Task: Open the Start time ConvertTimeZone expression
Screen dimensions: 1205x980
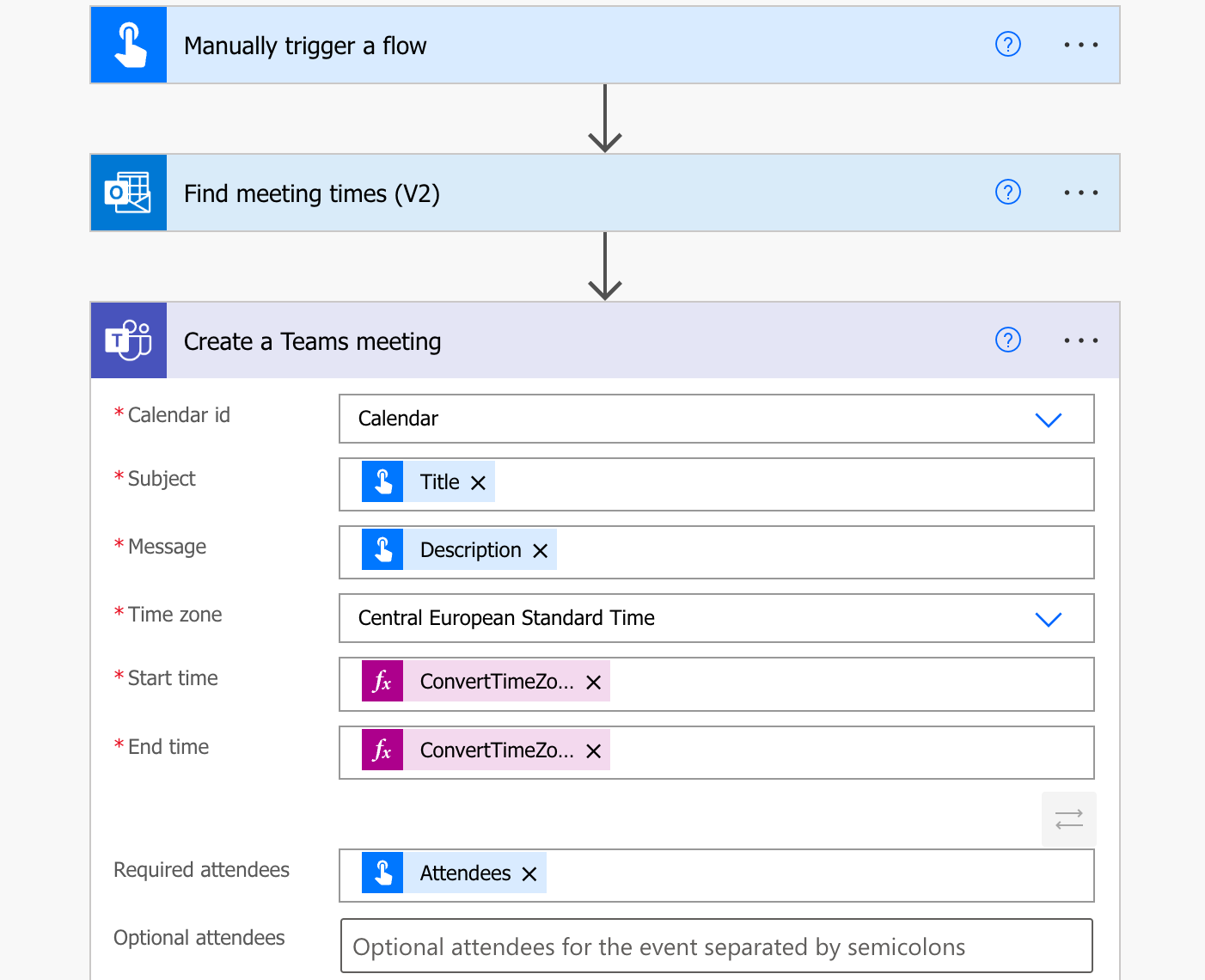Action: pyautogui.click(x=486, y=681)
